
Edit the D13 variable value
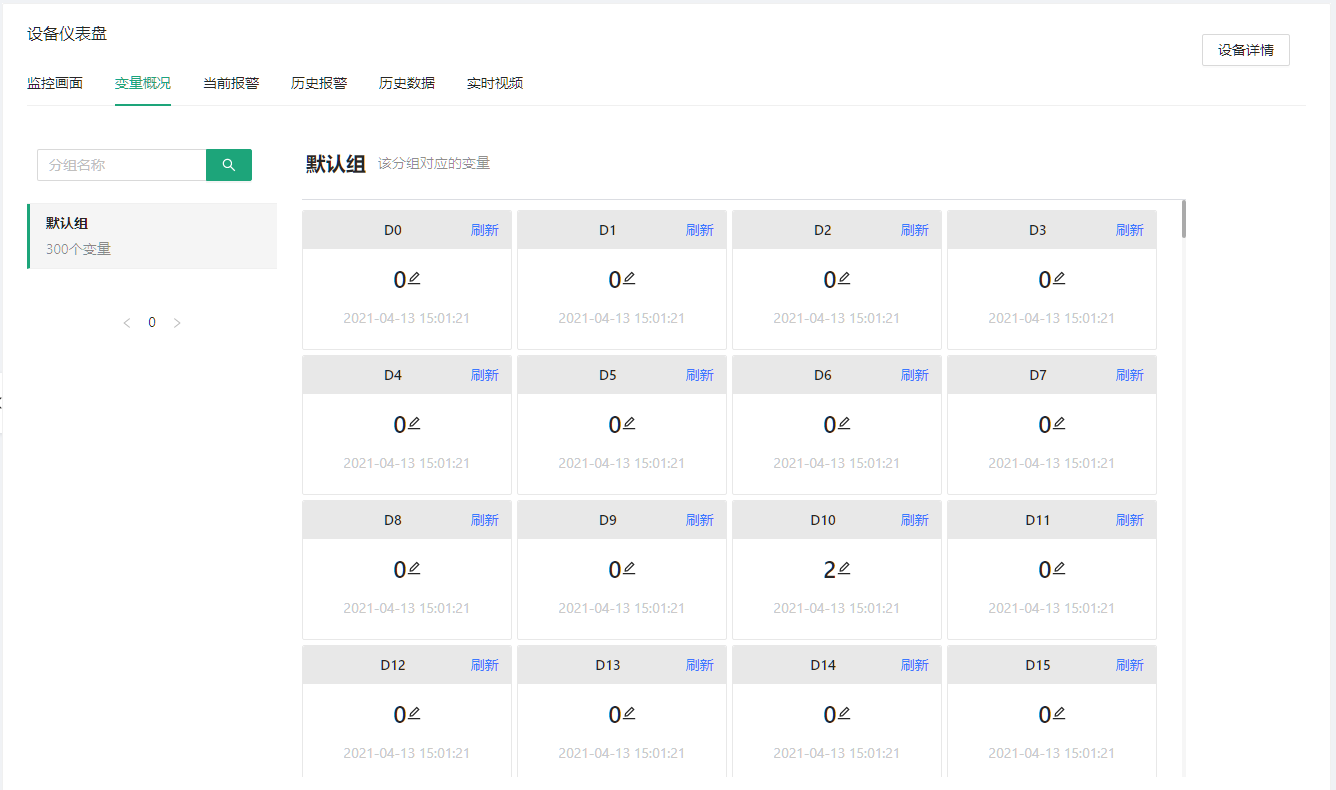point(629,713)
